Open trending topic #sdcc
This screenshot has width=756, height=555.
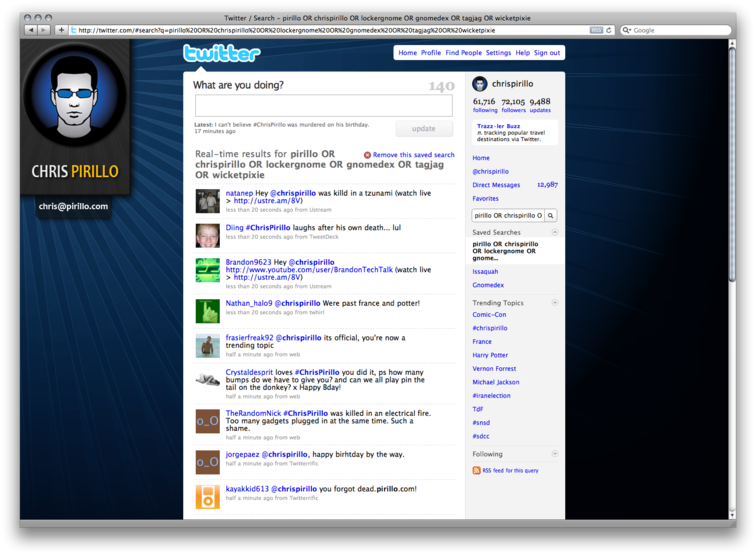coord(481,436)
